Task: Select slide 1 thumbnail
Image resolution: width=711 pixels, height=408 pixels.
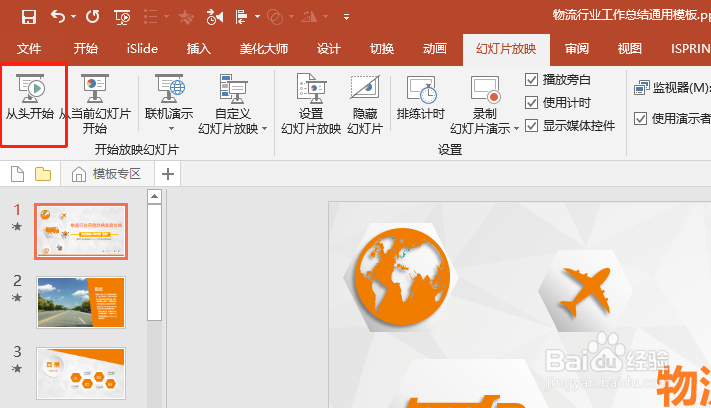Action: [x=81, y=231]
